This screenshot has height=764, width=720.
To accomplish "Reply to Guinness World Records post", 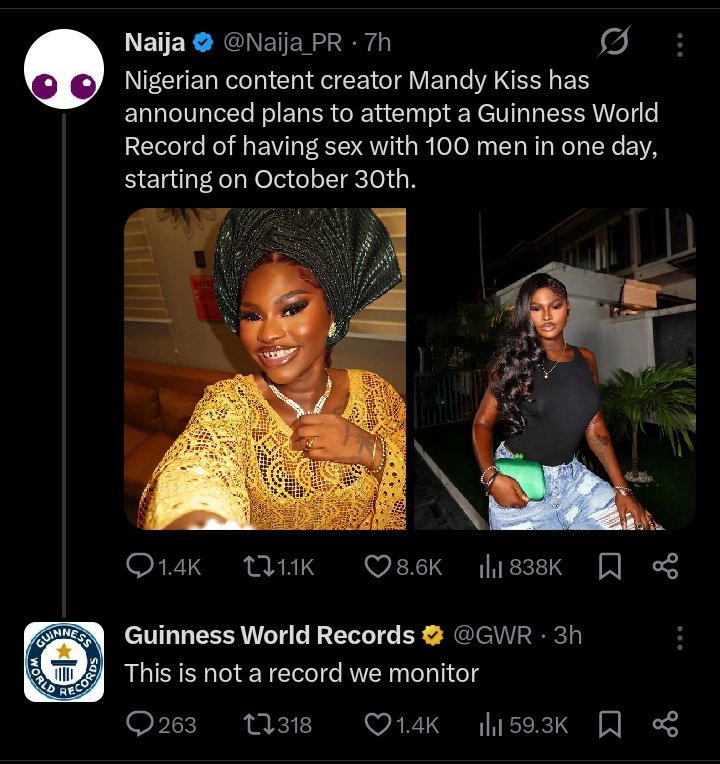I will [140, 724].
